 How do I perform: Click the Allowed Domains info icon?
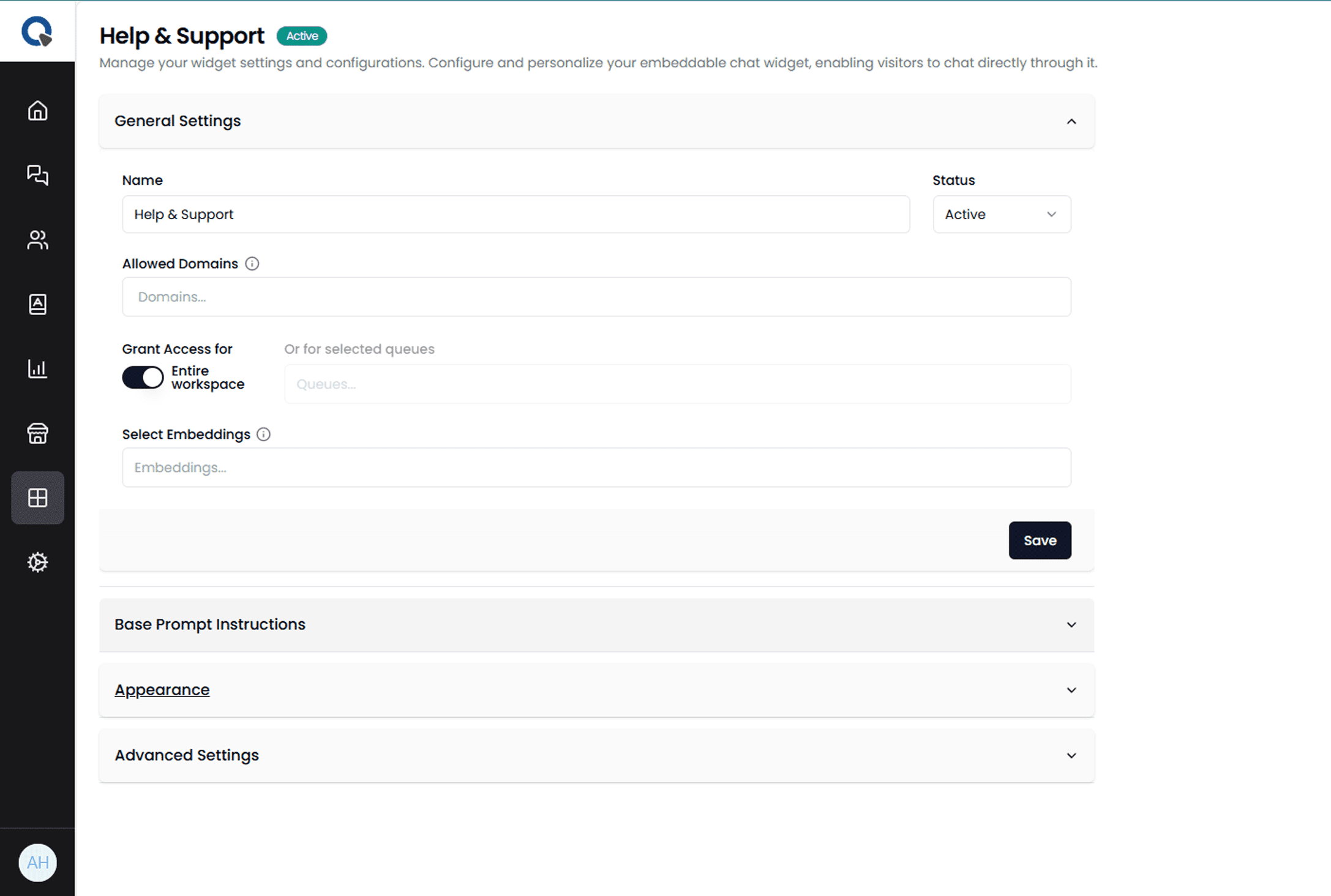click(252, 264)
